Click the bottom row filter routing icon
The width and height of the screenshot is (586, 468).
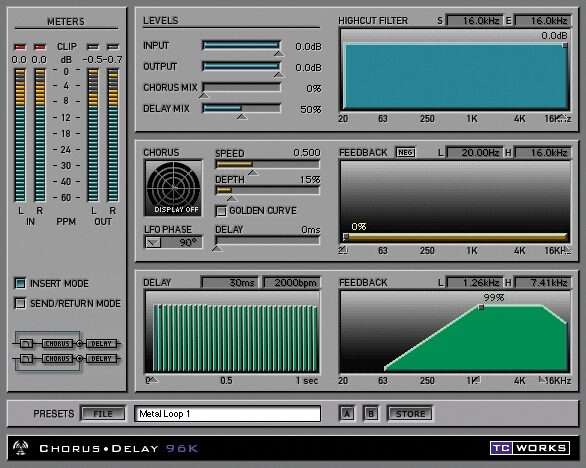[x=26, y=358]
